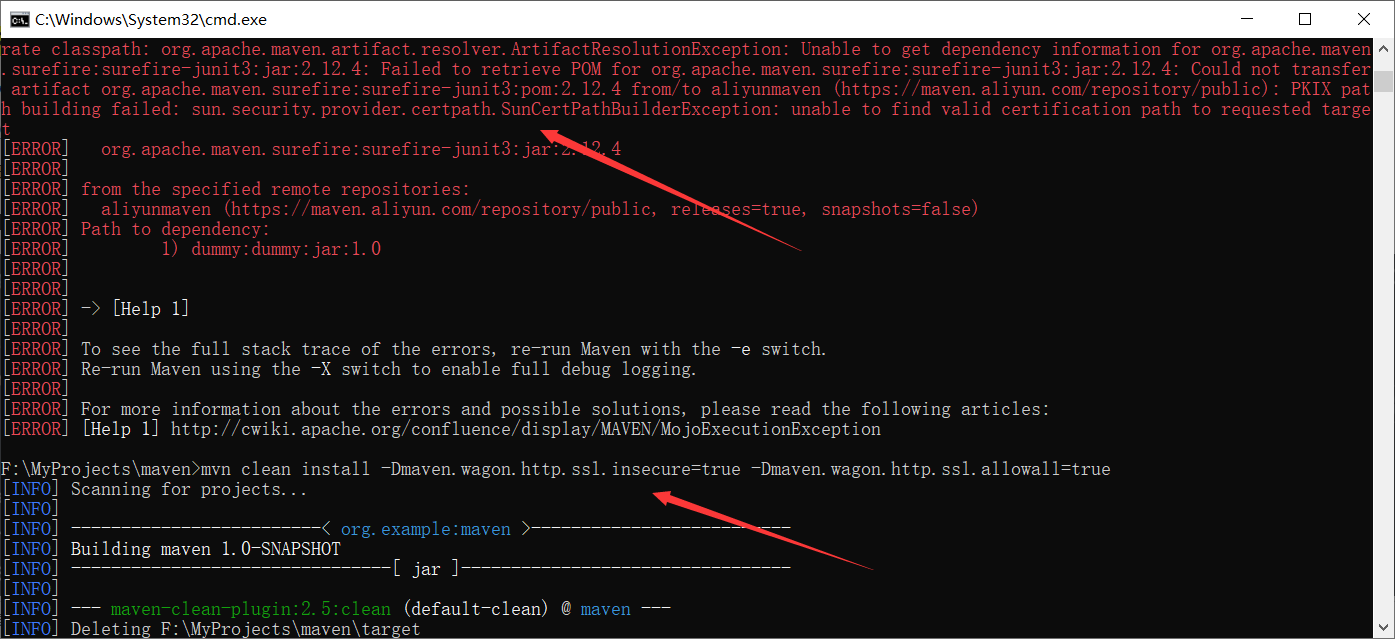Screen dimensions: 1395x639
Task: Click 'org.example:maven' header text
Action: pyautogui.click(x=426, y=529)
